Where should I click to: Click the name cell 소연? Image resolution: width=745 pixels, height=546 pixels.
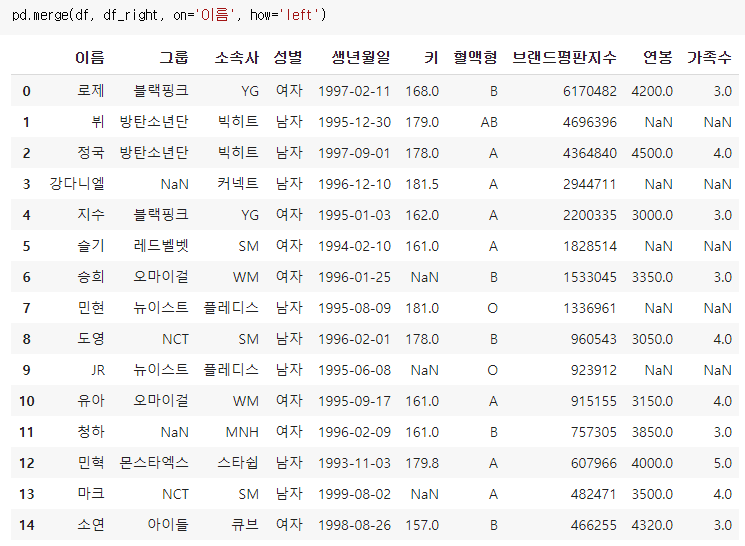tap(91, 525)
